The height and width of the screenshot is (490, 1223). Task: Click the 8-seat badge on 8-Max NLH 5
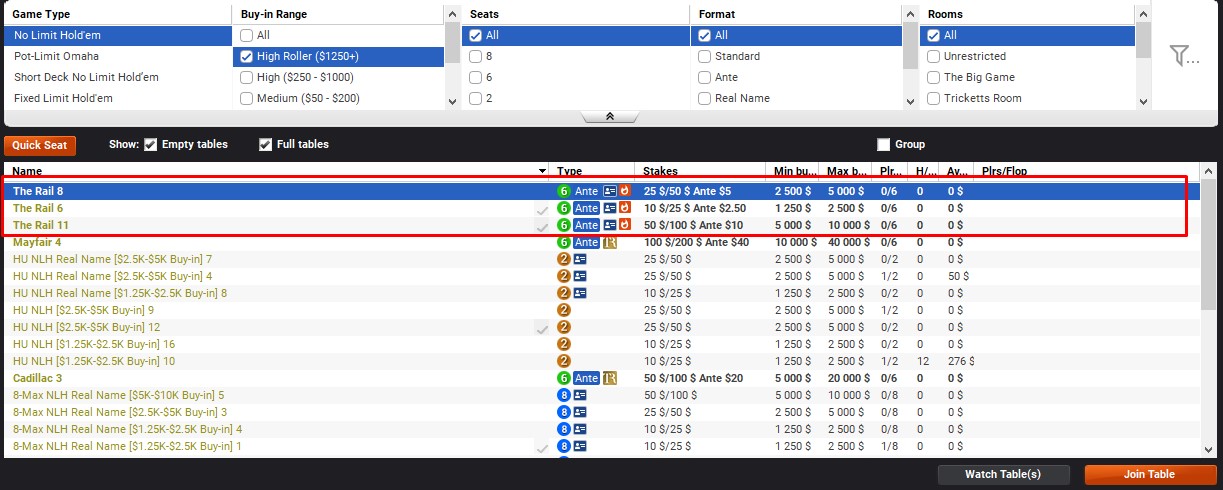(x=564, y=395)
